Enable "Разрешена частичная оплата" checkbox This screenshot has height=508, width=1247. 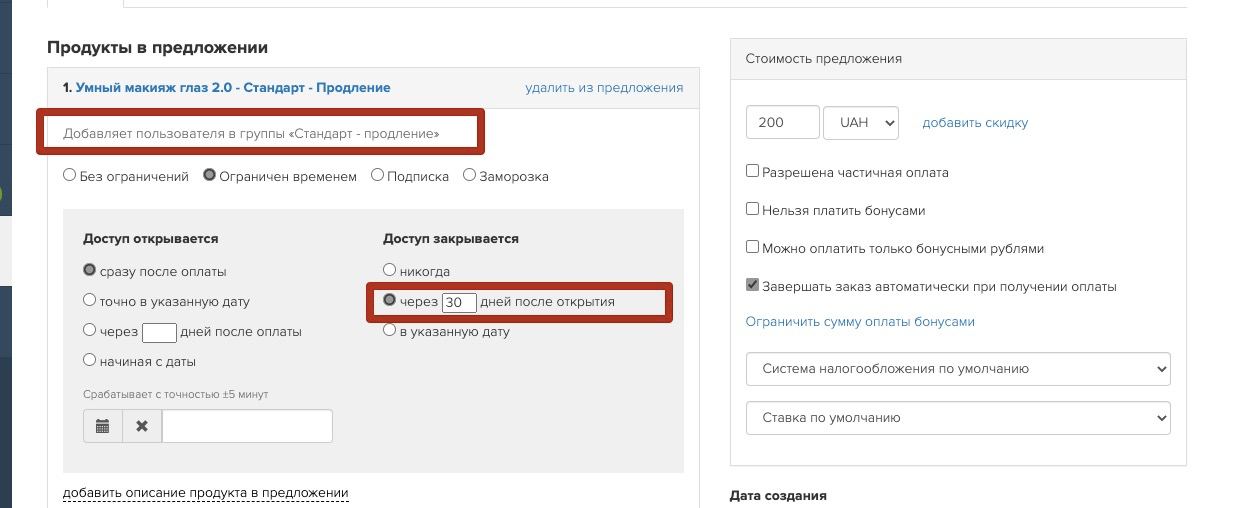[x=752, y=171]
